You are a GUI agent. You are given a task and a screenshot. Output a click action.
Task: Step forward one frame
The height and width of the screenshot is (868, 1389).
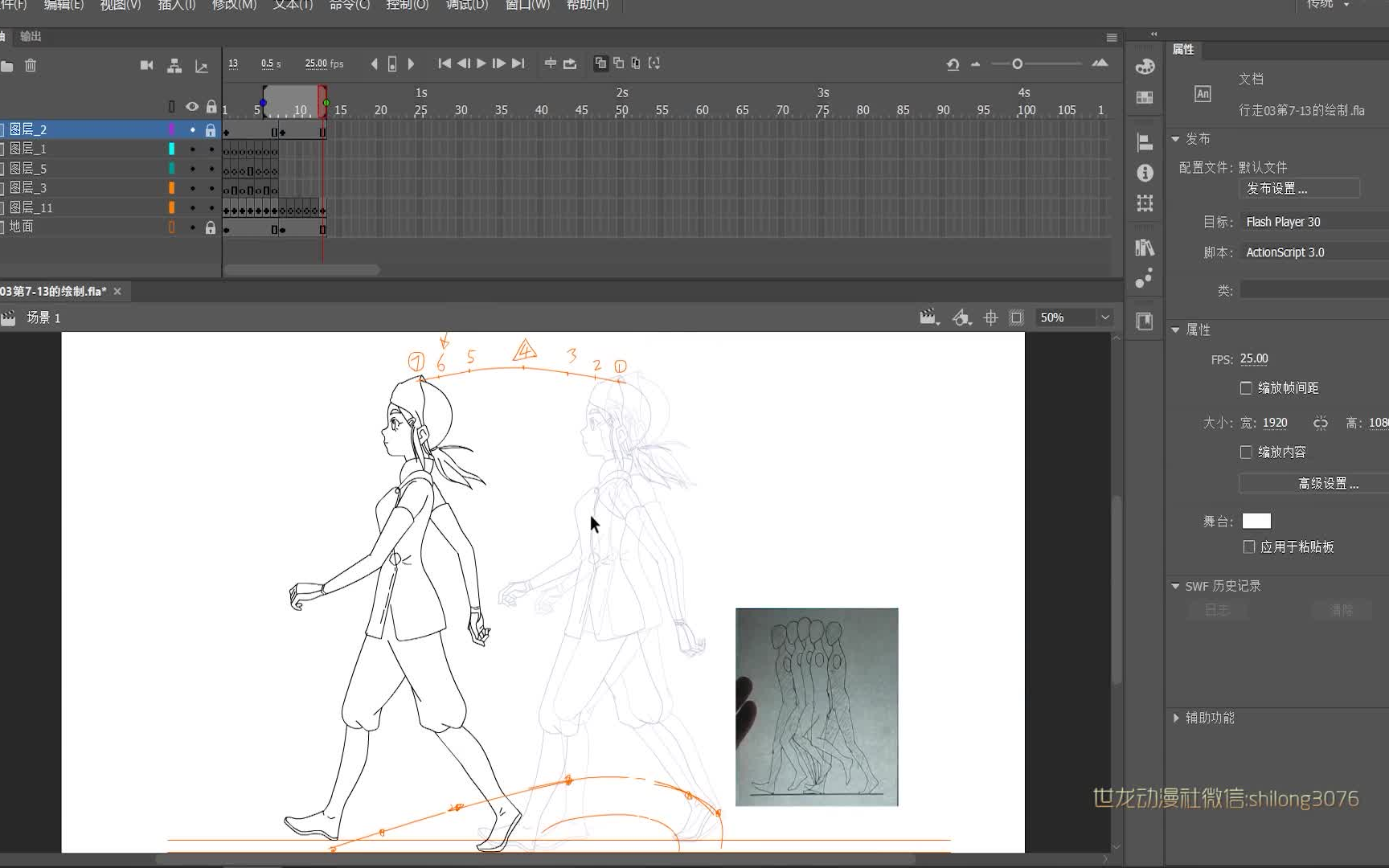(498, 63)
